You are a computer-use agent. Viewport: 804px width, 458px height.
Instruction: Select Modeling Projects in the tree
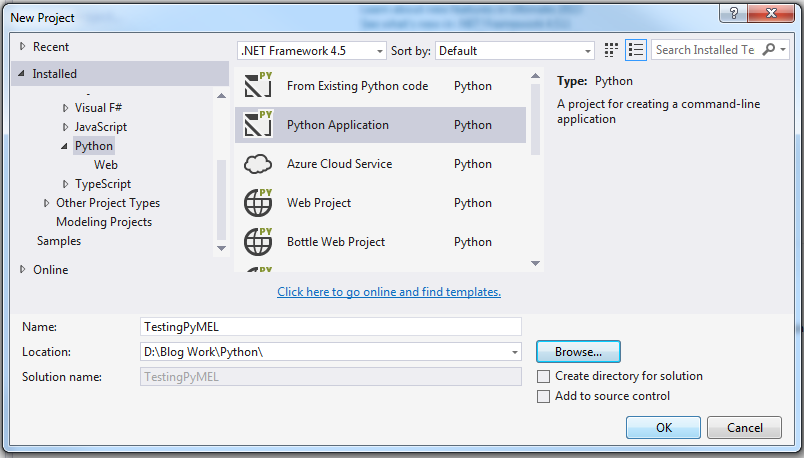(x=104, y=222)
